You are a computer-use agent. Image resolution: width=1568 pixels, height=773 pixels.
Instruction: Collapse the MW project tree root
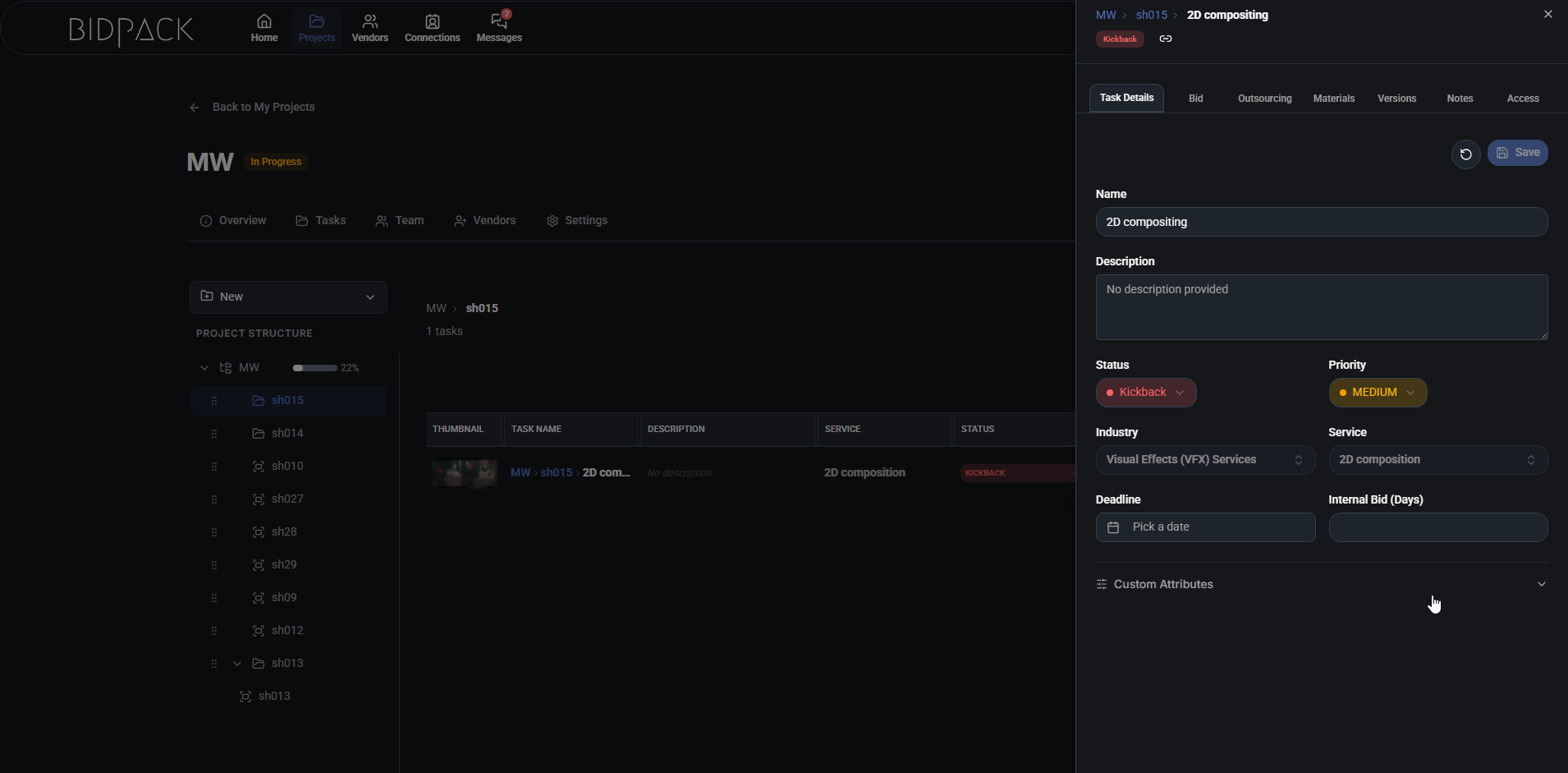pyautogui.click(x=204, y=368)
